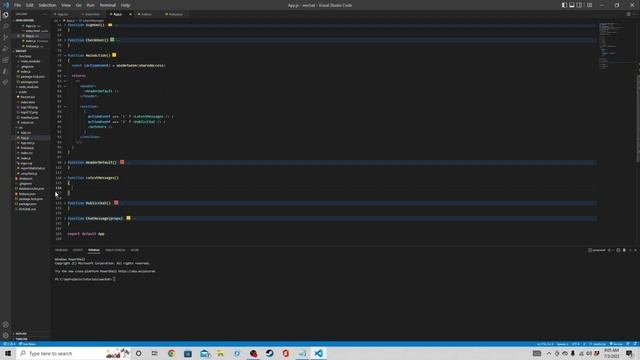Open Chrome from the taskbar
Screen dimensions: 640x360
(171, 353)
